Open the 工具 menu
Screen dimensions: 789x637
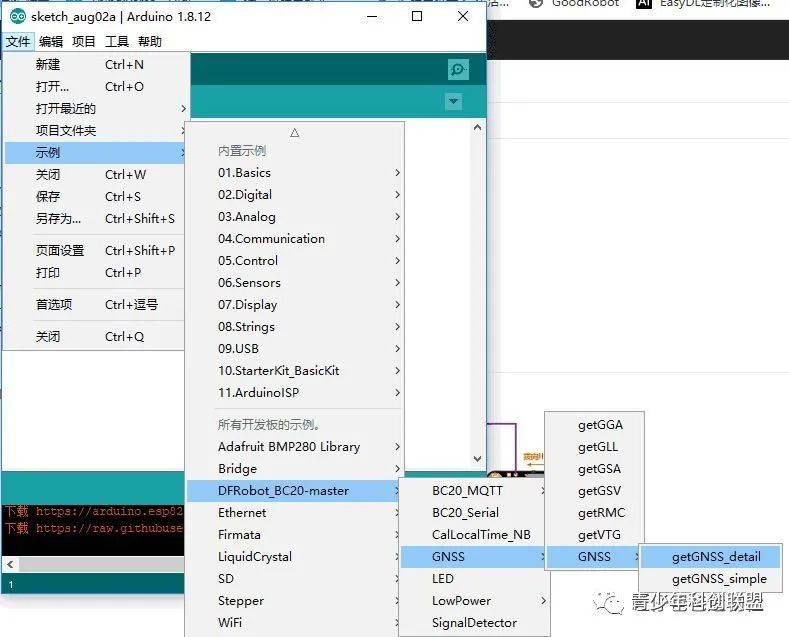[x=117, y=41]
